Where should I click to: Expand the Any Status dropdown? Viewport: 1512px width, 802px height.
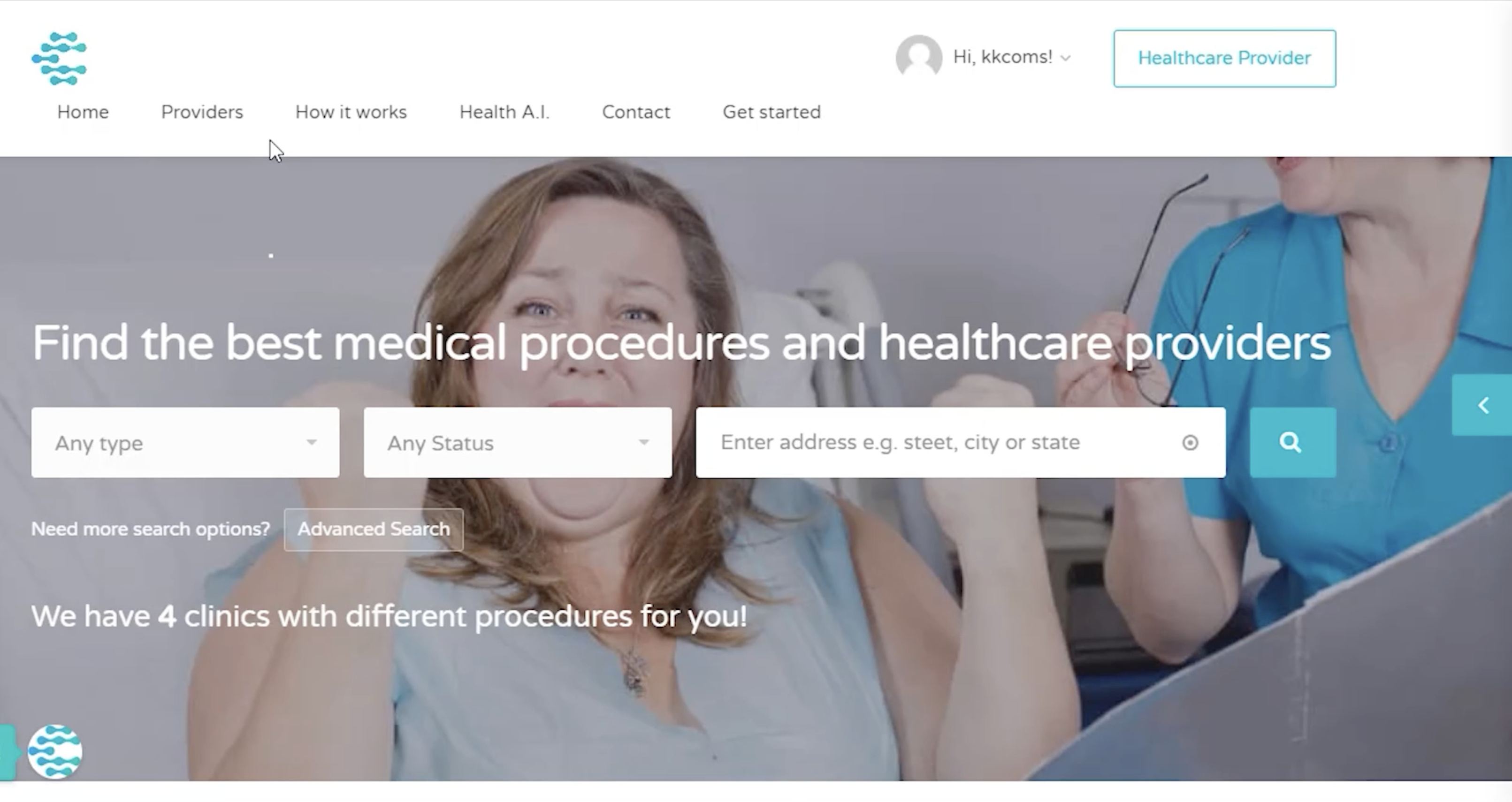tap(518, 442)
